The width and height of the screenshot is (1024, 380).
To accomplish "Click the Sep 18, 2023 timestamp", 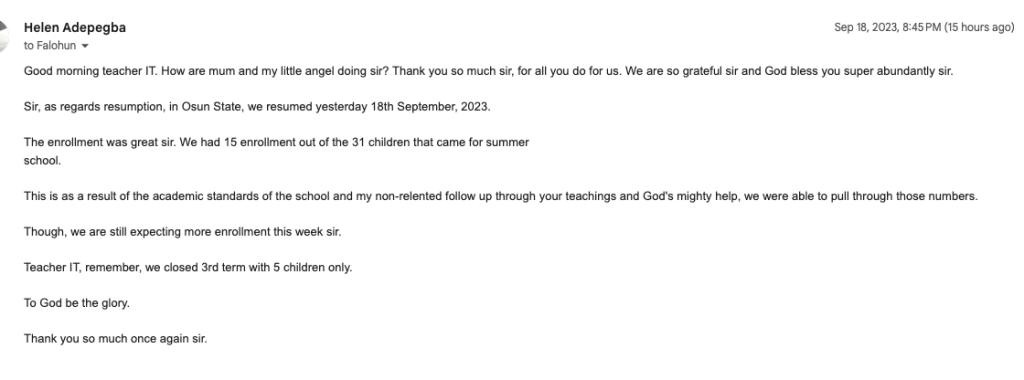I will (x=888, y=27).
